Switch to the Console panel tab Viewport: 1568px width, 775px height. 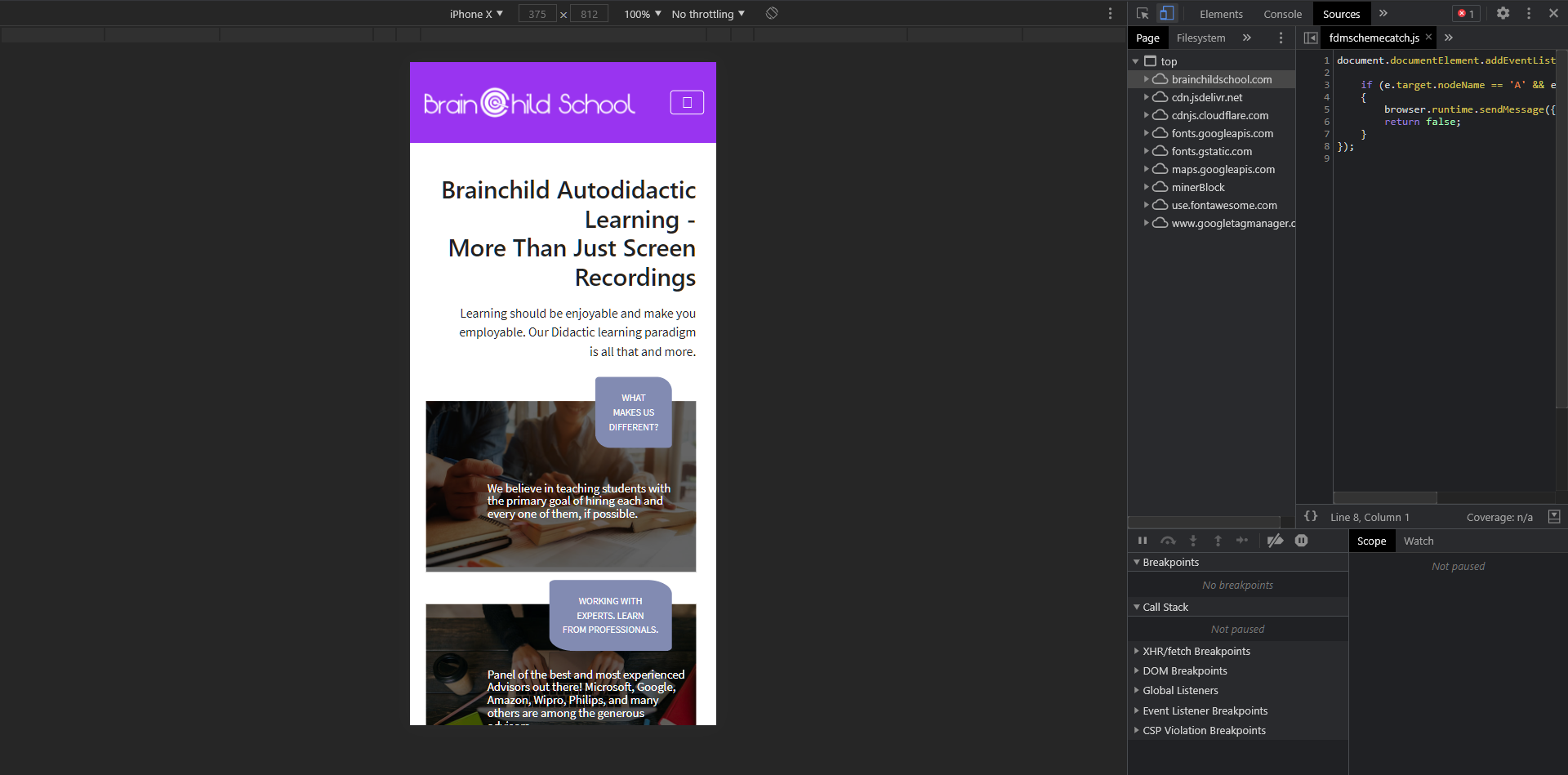point(1282,14)
